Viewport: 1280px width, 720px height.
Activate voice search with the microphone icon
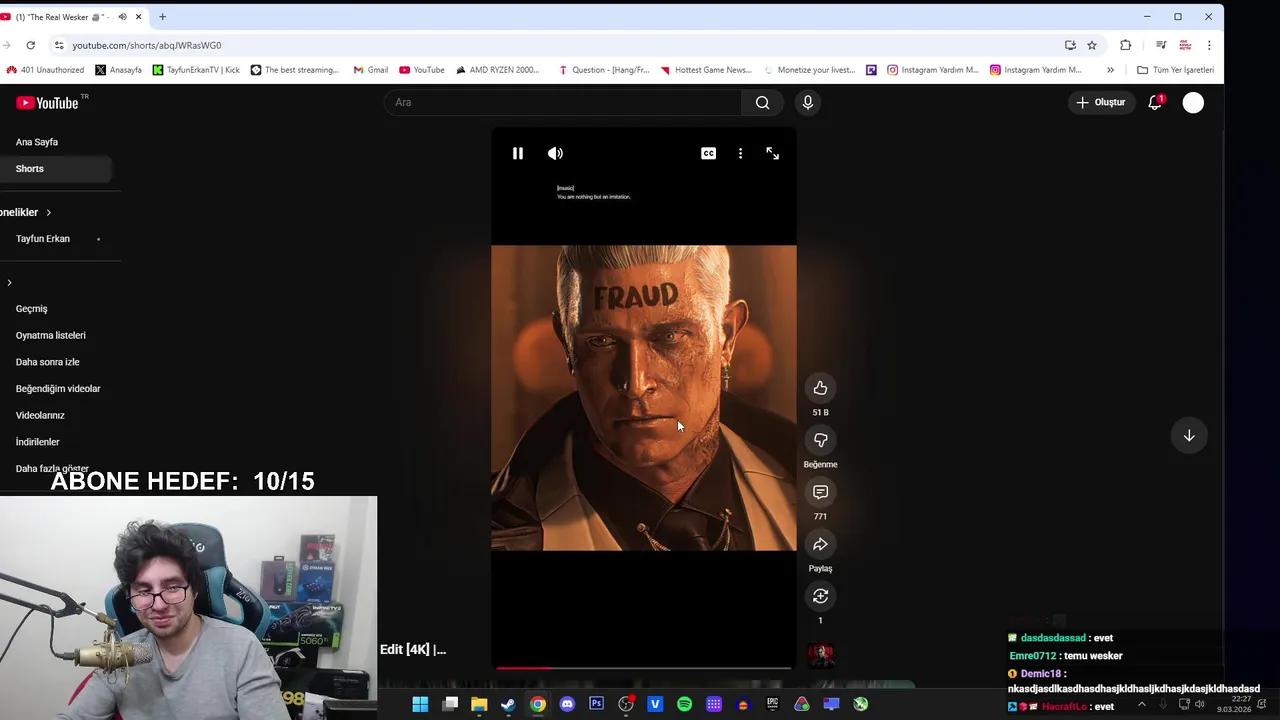point(808,102)
